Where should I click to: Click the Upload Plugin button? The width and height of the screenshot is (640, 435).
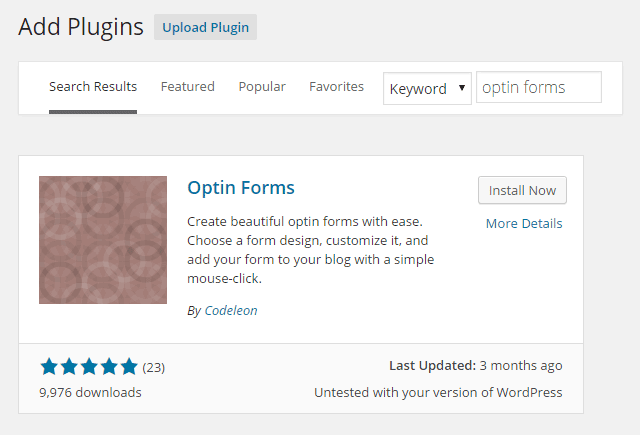pos(205,27)
